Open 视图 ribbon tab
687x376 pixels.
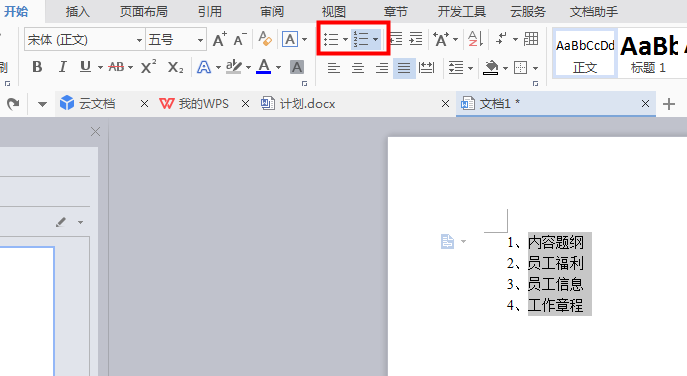334,12
